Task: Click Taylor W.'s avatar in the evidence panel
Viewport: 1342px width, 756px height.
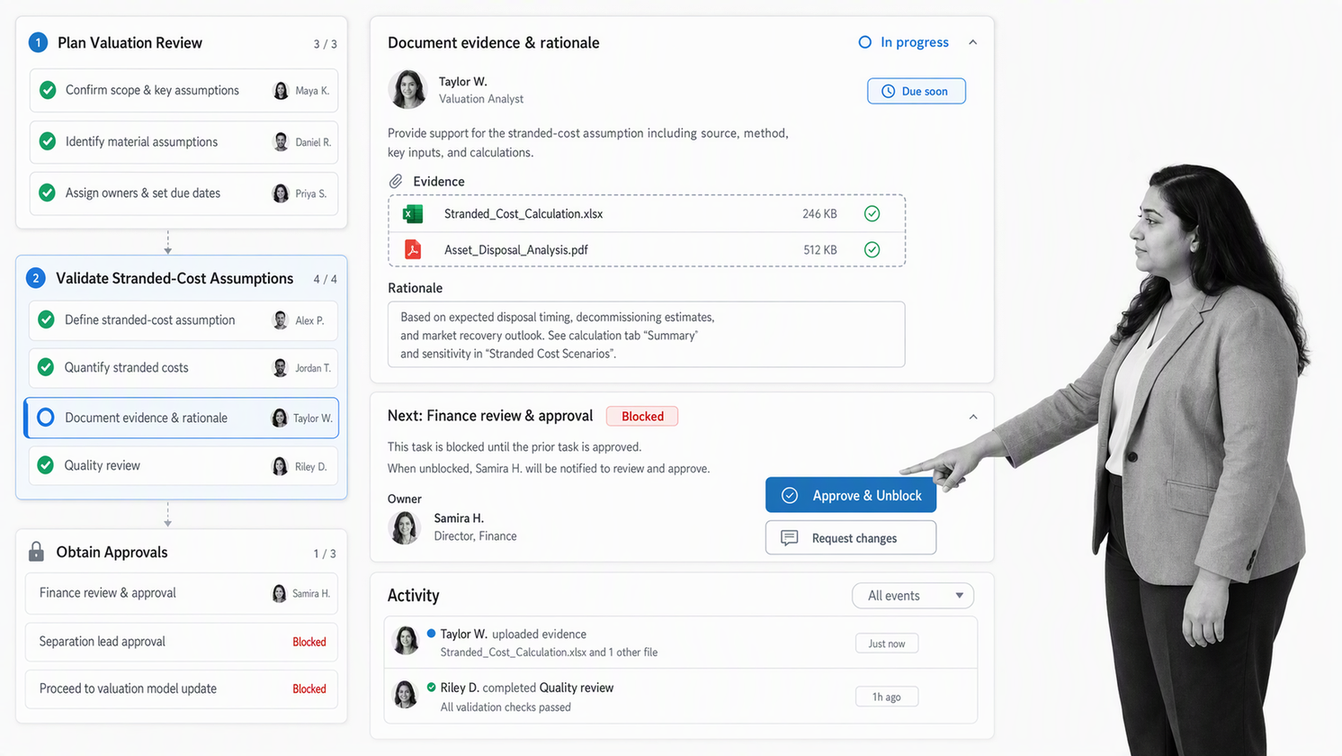Action: pyautogui.click(x=408, y=89)
